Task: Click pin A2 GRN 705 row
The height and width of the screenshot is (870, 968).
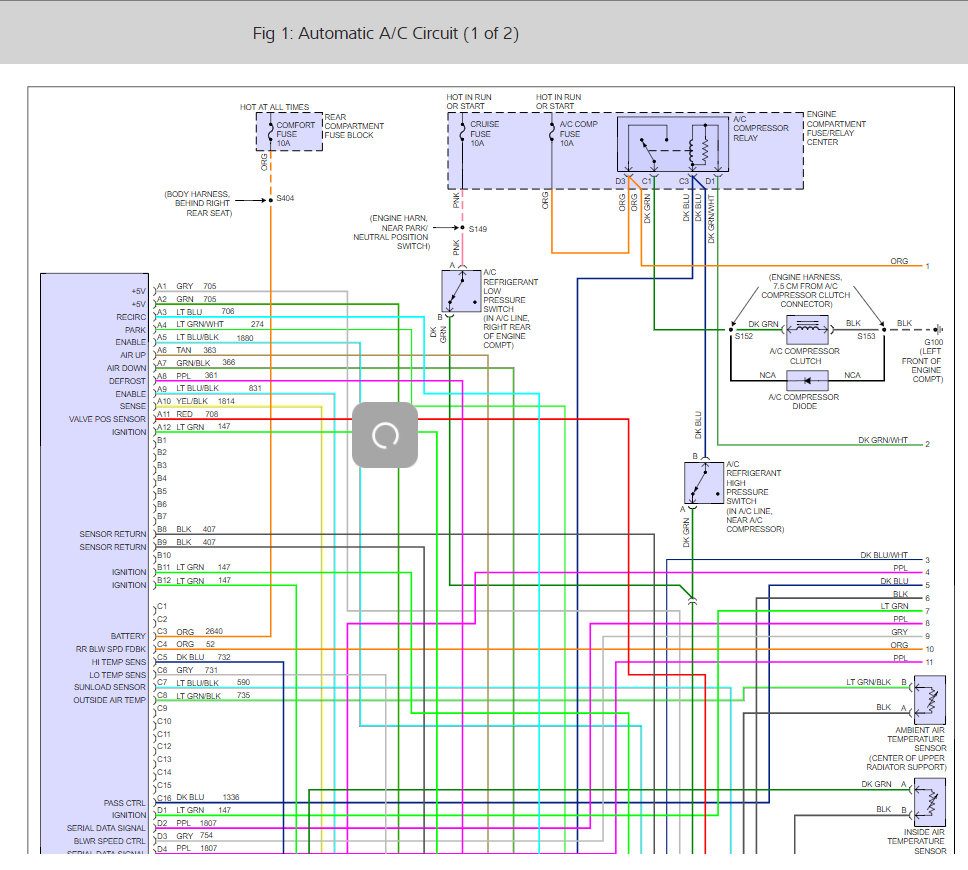Action: (x=186, y=299)
